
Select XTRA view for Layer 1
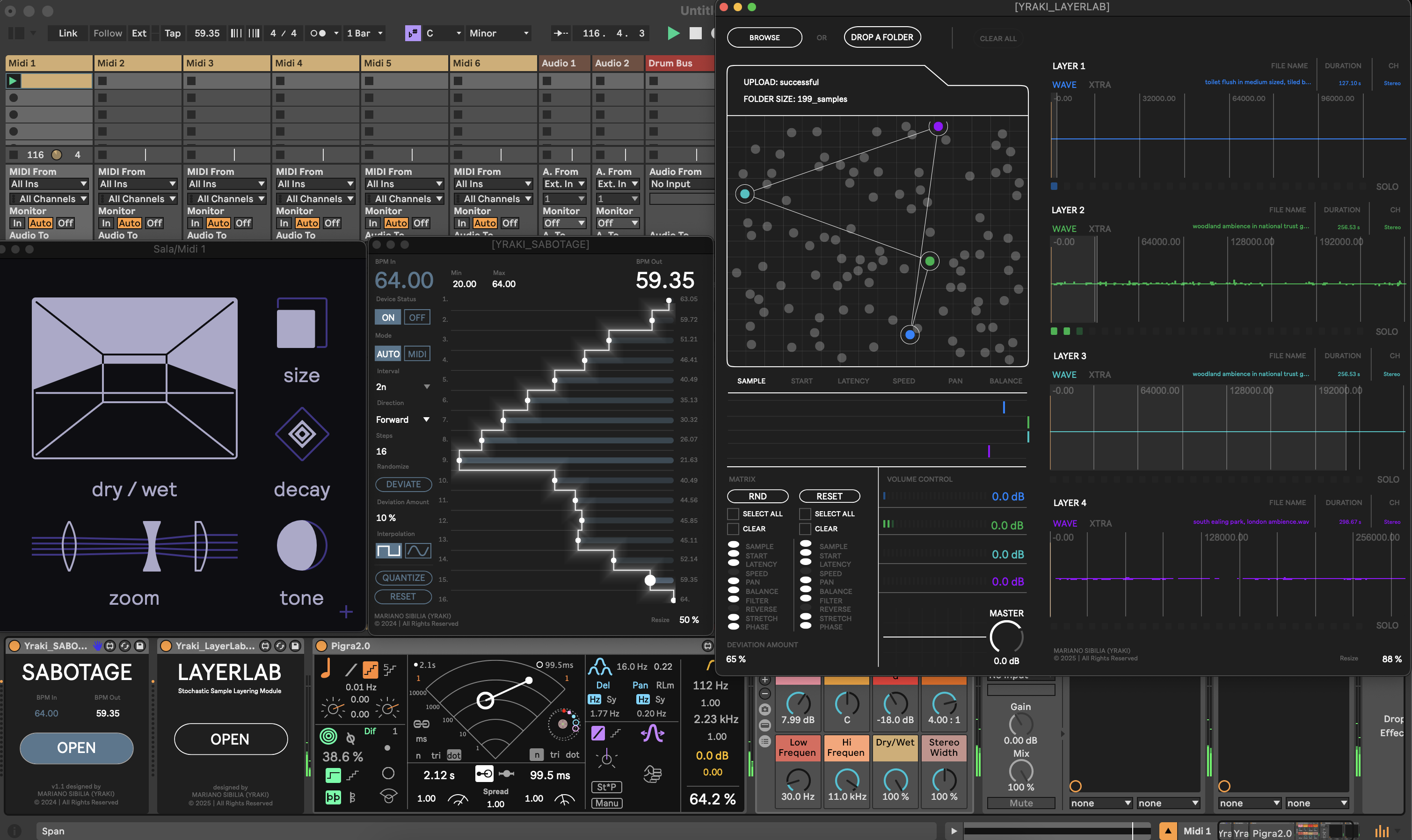pos(1099,84)
